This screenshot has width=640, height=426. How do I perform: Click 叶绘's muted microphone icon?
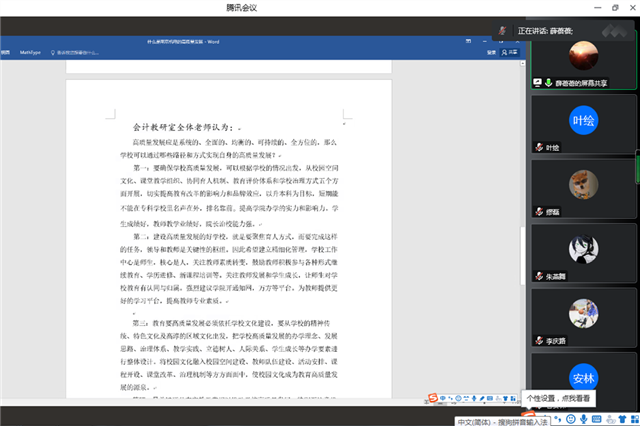coord(538,147)
